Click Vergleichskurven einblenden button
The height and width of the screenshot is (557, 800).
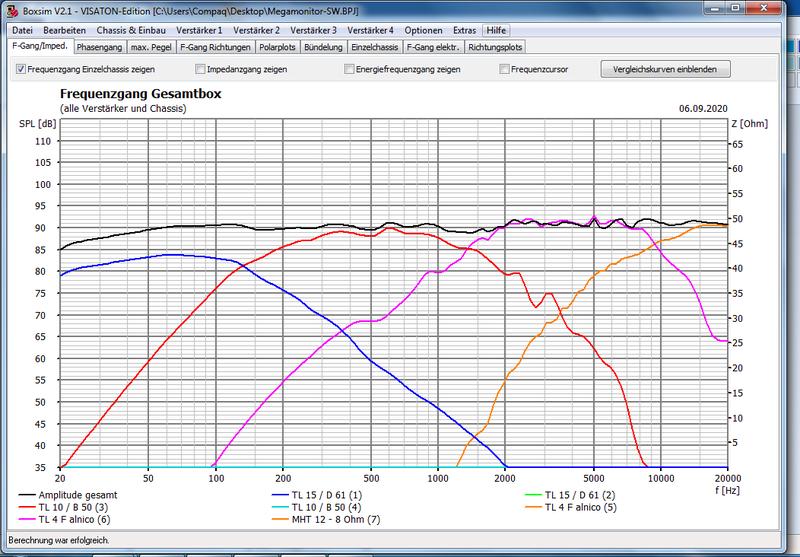tap(666, 69)
